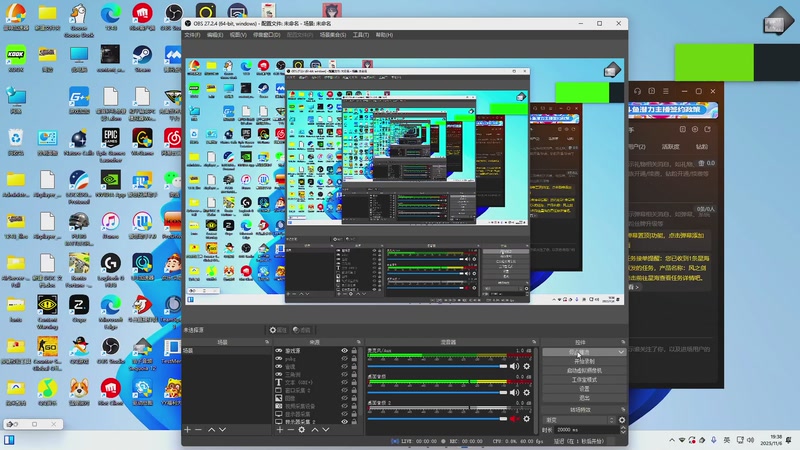Click the 启动虚拟摄像机 button
Screen dimensions: 800x450
(x=584, y=370)
